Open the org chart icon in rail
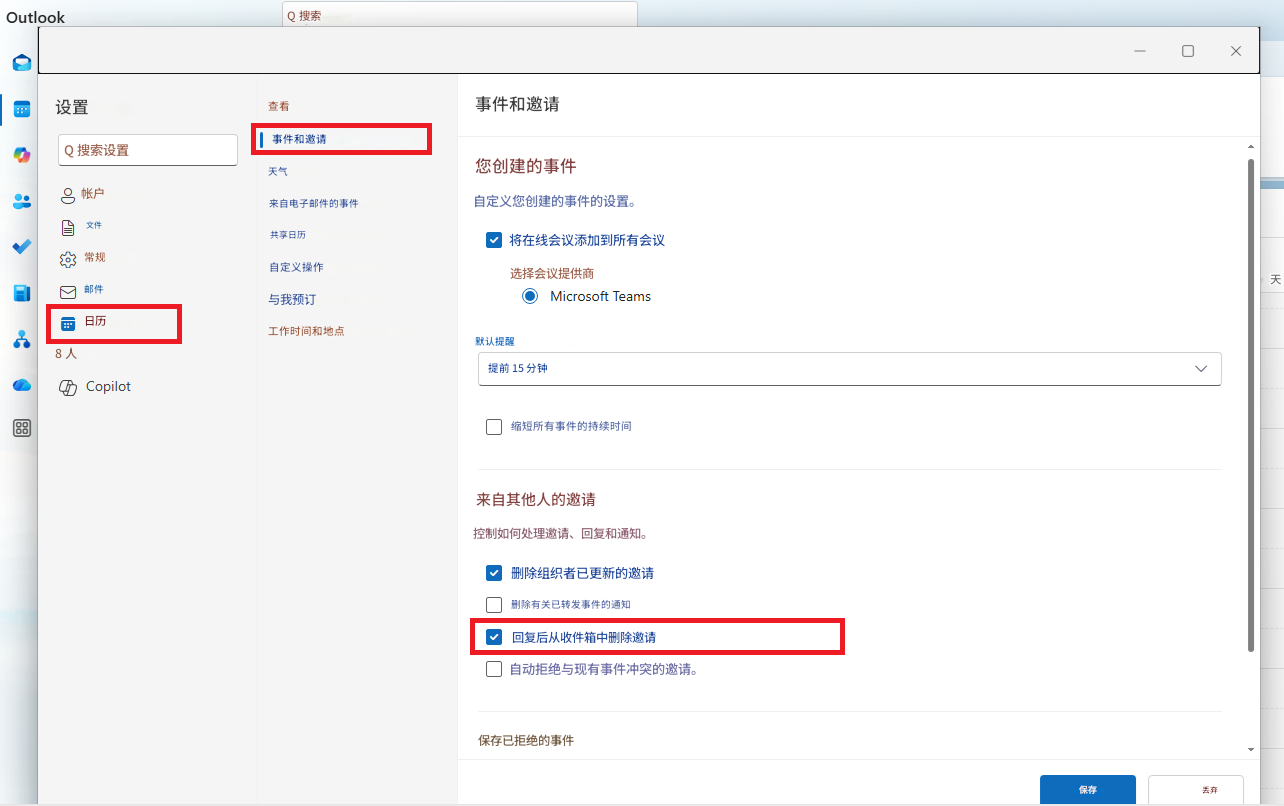Image resolution: width=1284 pixels, height=806 pixels. (21, 339)
